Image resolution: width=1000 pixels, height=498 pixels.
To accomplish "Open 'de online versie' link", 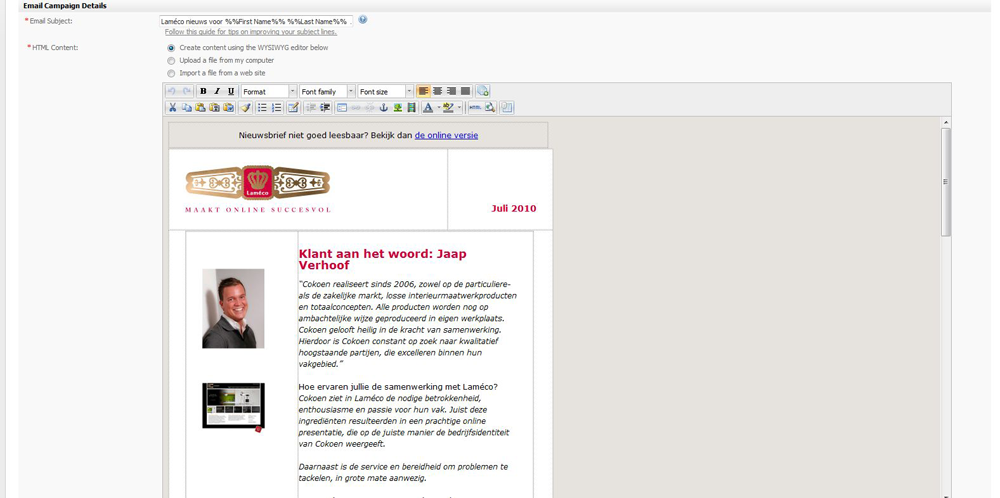I will coord(446,135).
